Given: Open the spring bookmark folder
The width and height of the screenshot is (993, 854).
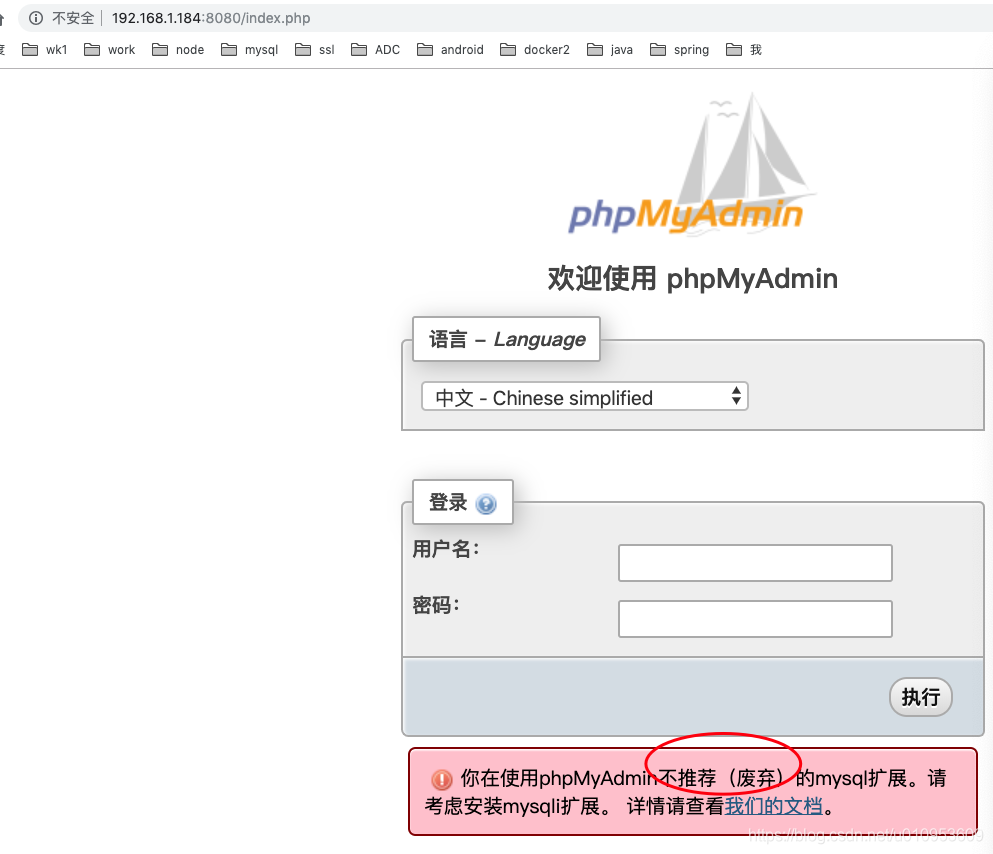Looking at the screenshot, I should pyautogui.click(x=680, y=49).
